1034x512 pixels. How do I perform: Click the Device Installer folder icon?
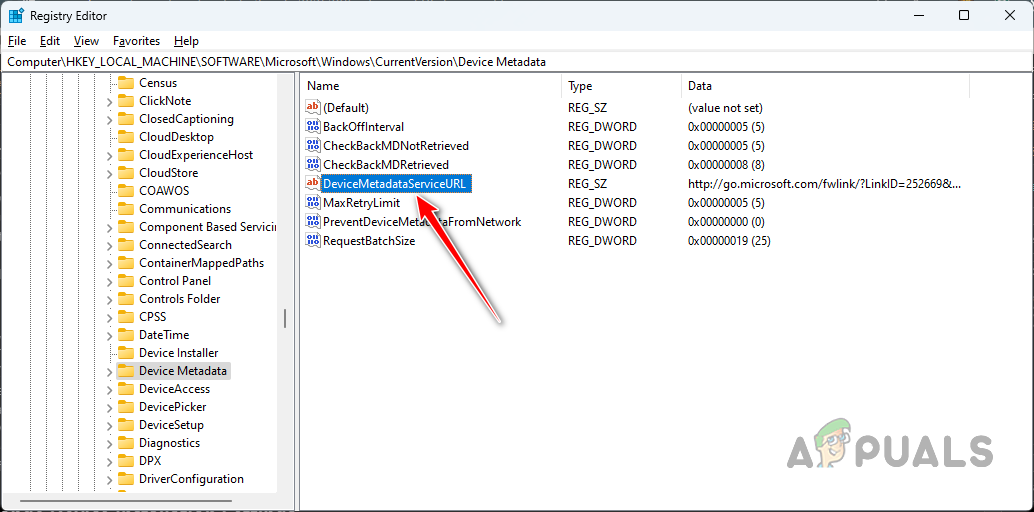tap(126, 353)
